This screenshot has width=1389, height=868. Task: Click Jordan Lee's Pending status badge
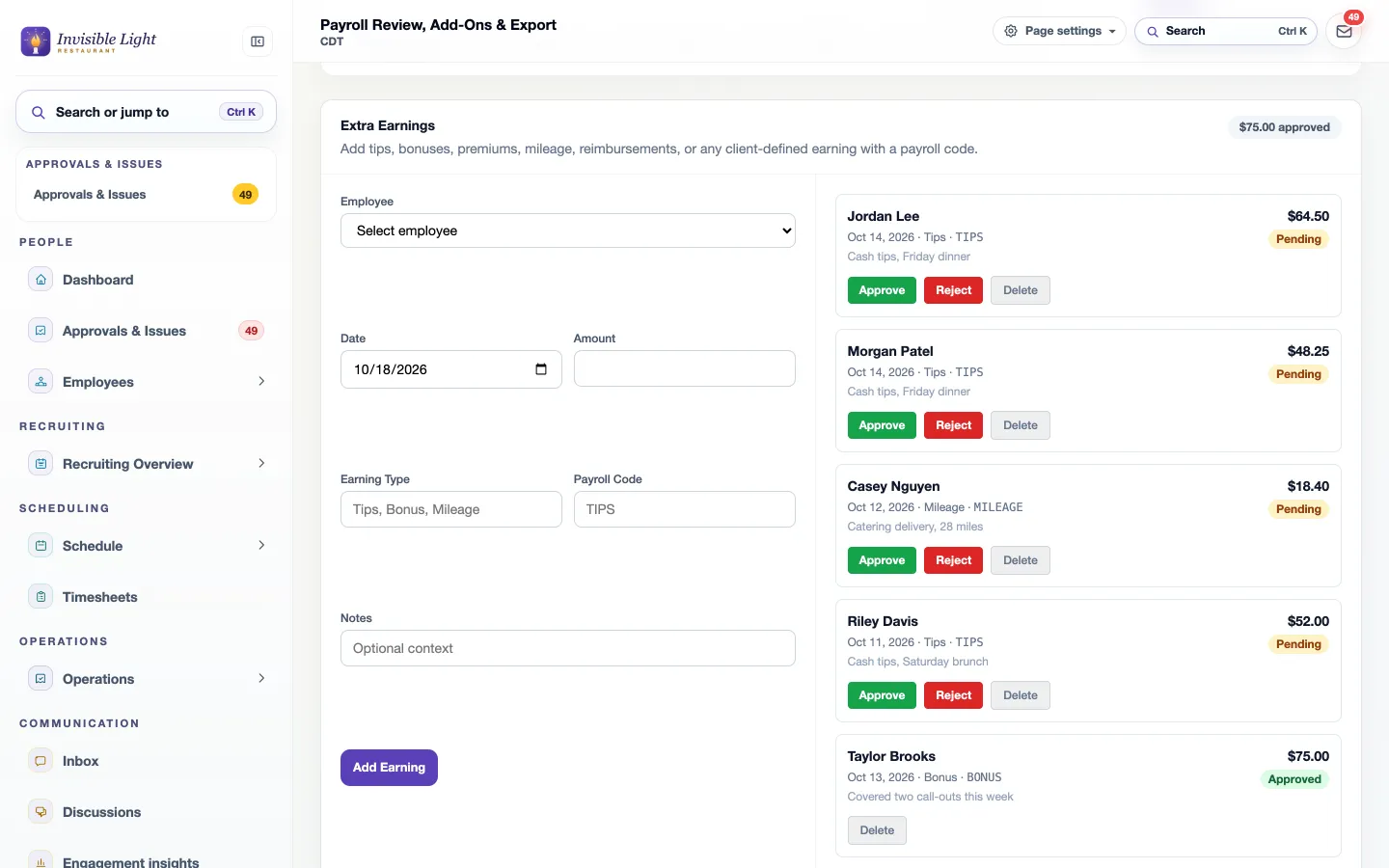[x=1298, y=239]
